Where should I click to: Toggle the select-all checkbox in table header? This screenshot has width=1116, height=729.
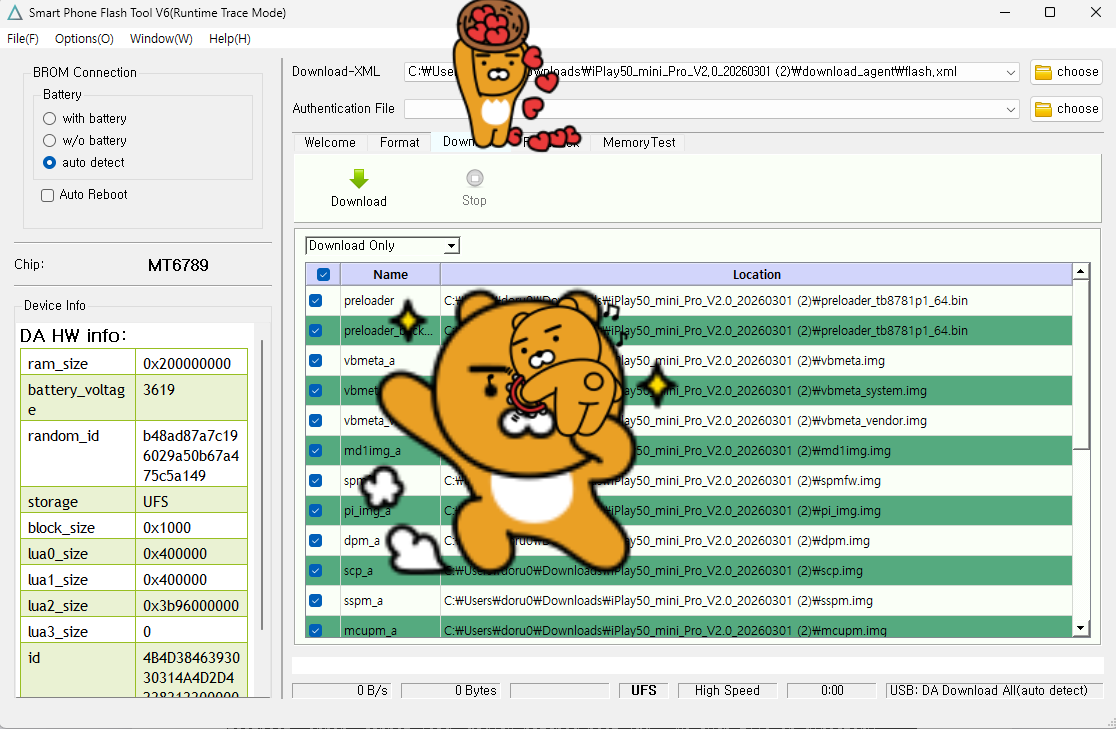pos(323,275)
